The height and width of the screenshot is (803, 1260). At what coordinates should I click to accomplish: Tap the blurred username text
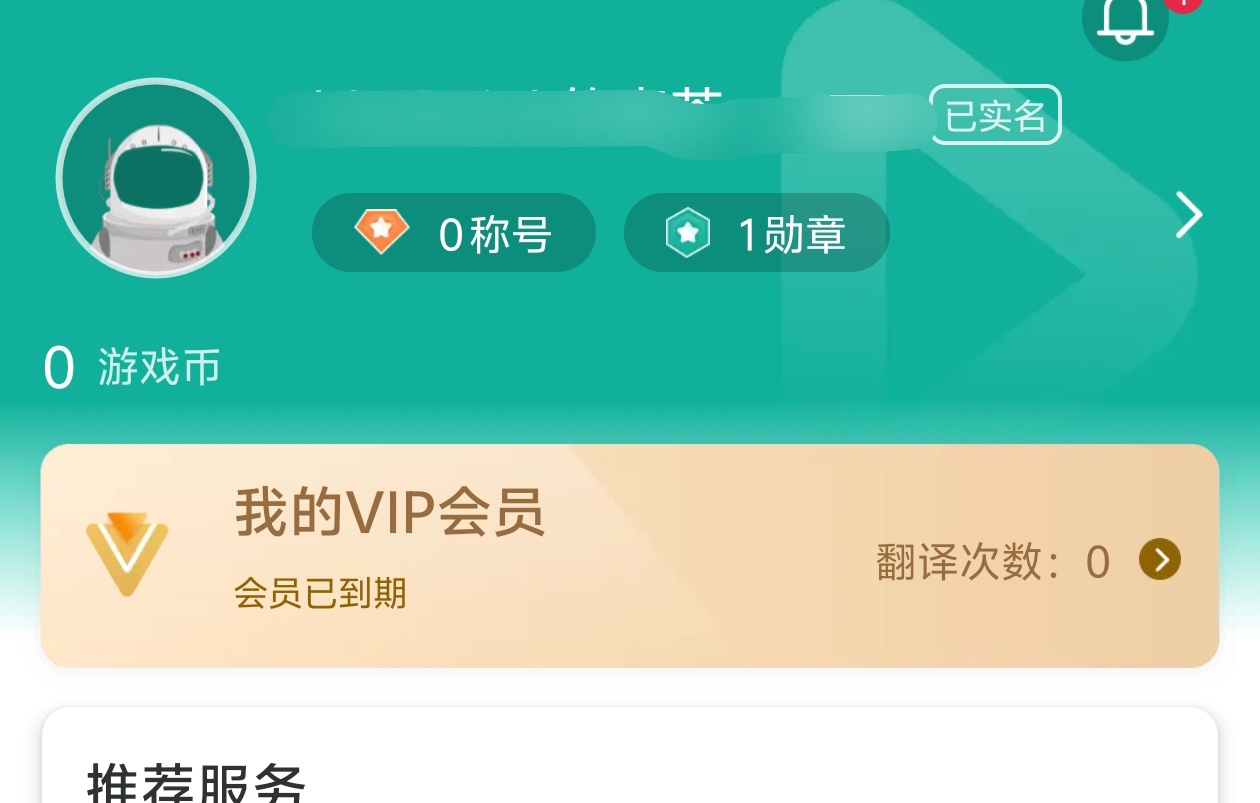[x=600, y=117]
